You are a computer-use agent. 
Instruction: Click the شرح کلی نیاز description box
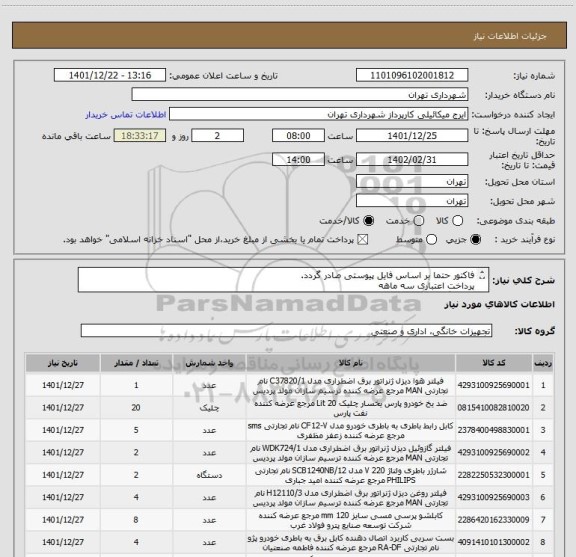click(283, 280)
